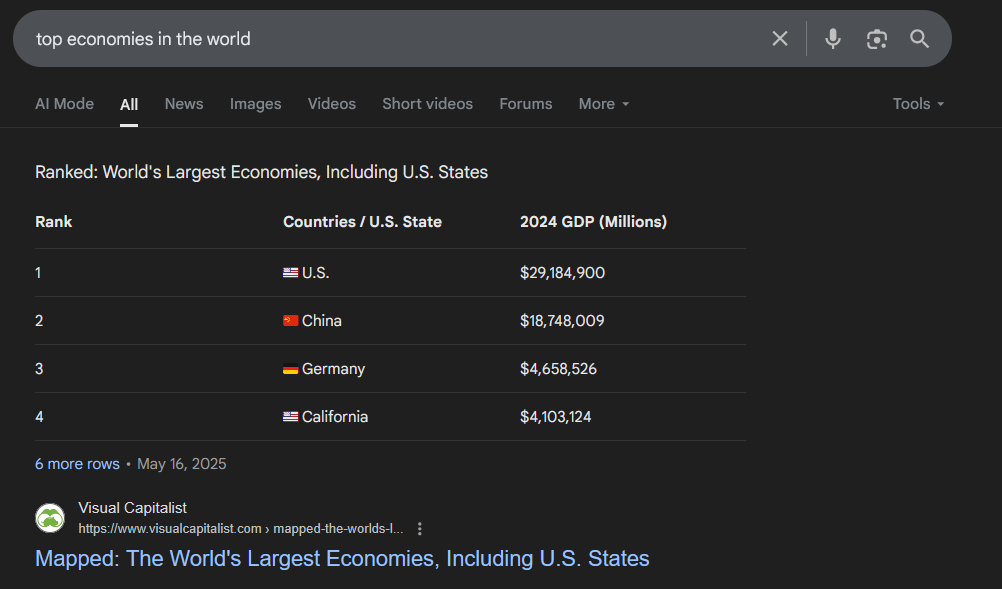
Task: Open the Forums tab
Action: tap(526, 104)
